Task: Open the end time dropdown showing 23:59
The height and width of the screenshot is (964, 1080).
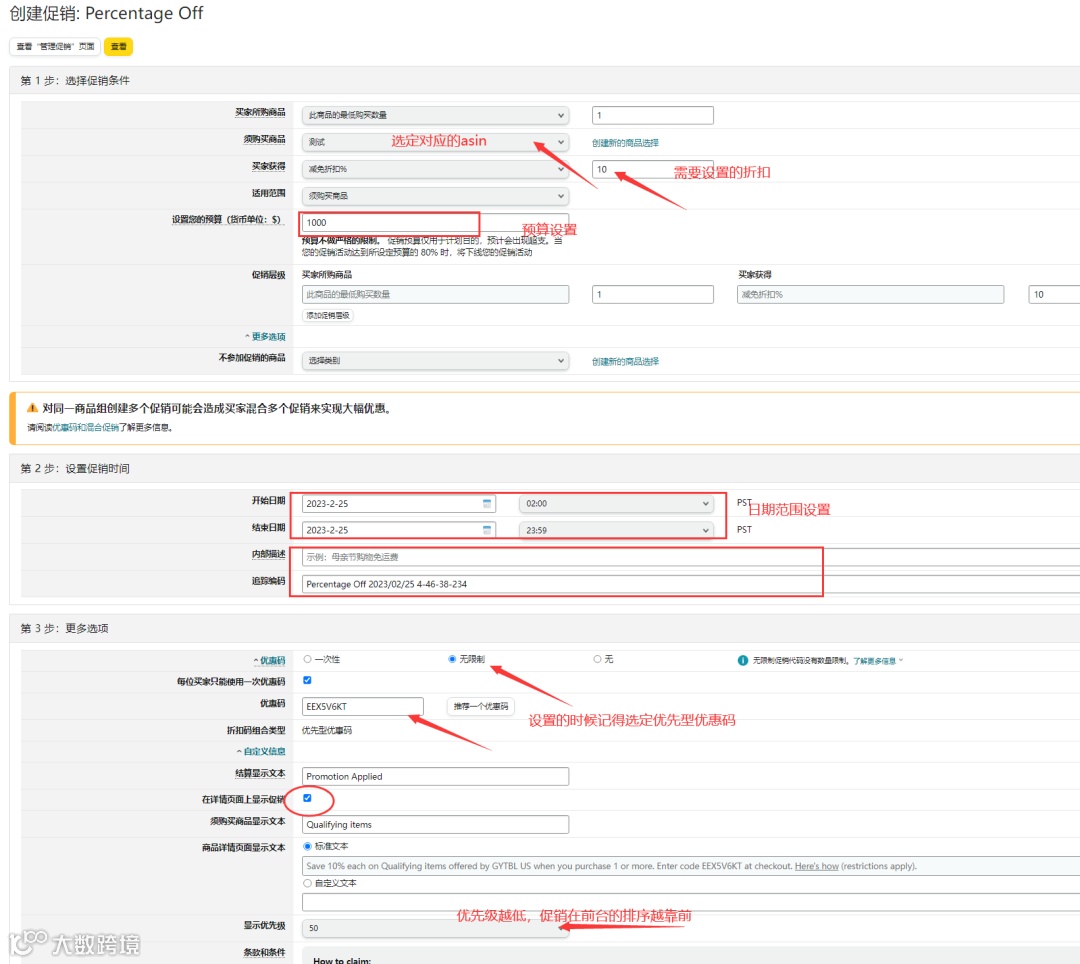Action: [616, 530]
